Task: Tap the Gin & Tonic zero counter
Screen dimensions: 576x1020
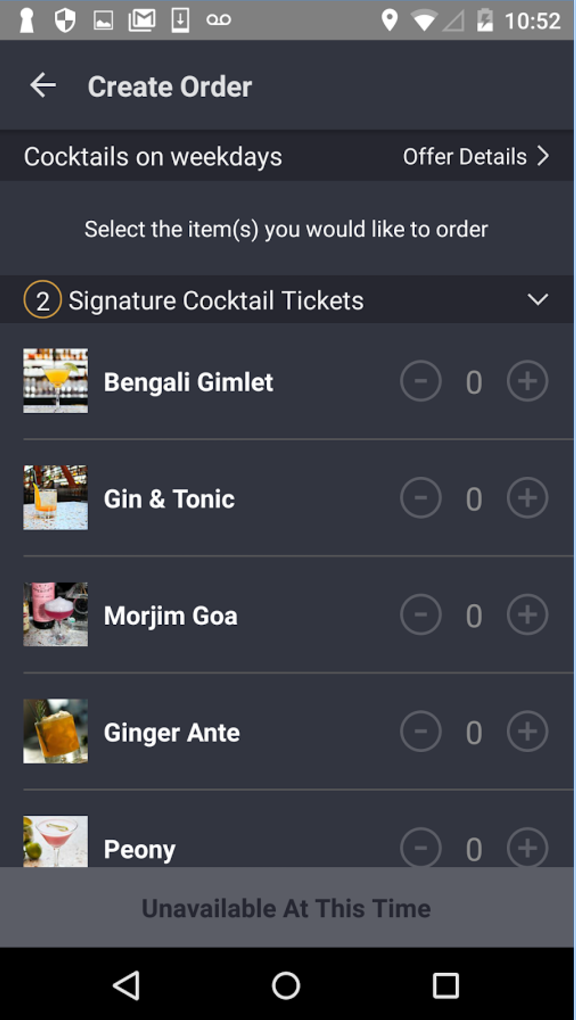Action: [x=473, y=497]
